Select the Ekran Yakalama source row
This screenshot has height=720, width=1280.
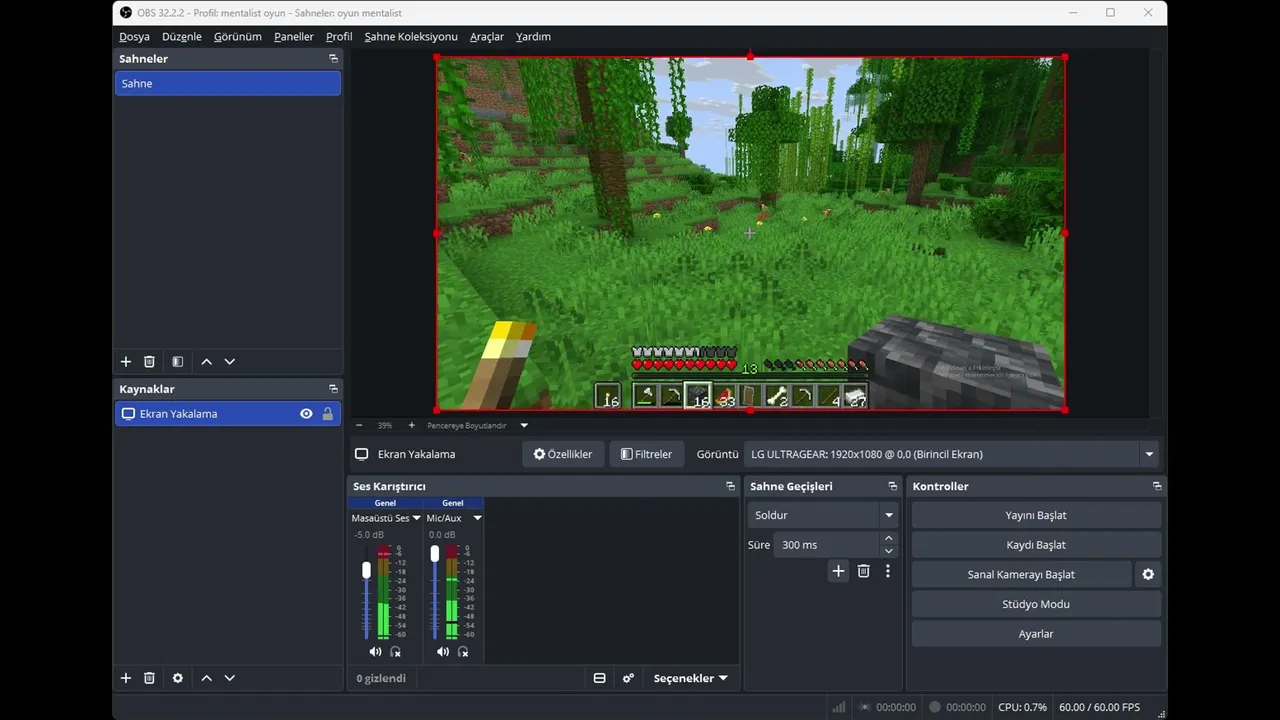point(228,414)
